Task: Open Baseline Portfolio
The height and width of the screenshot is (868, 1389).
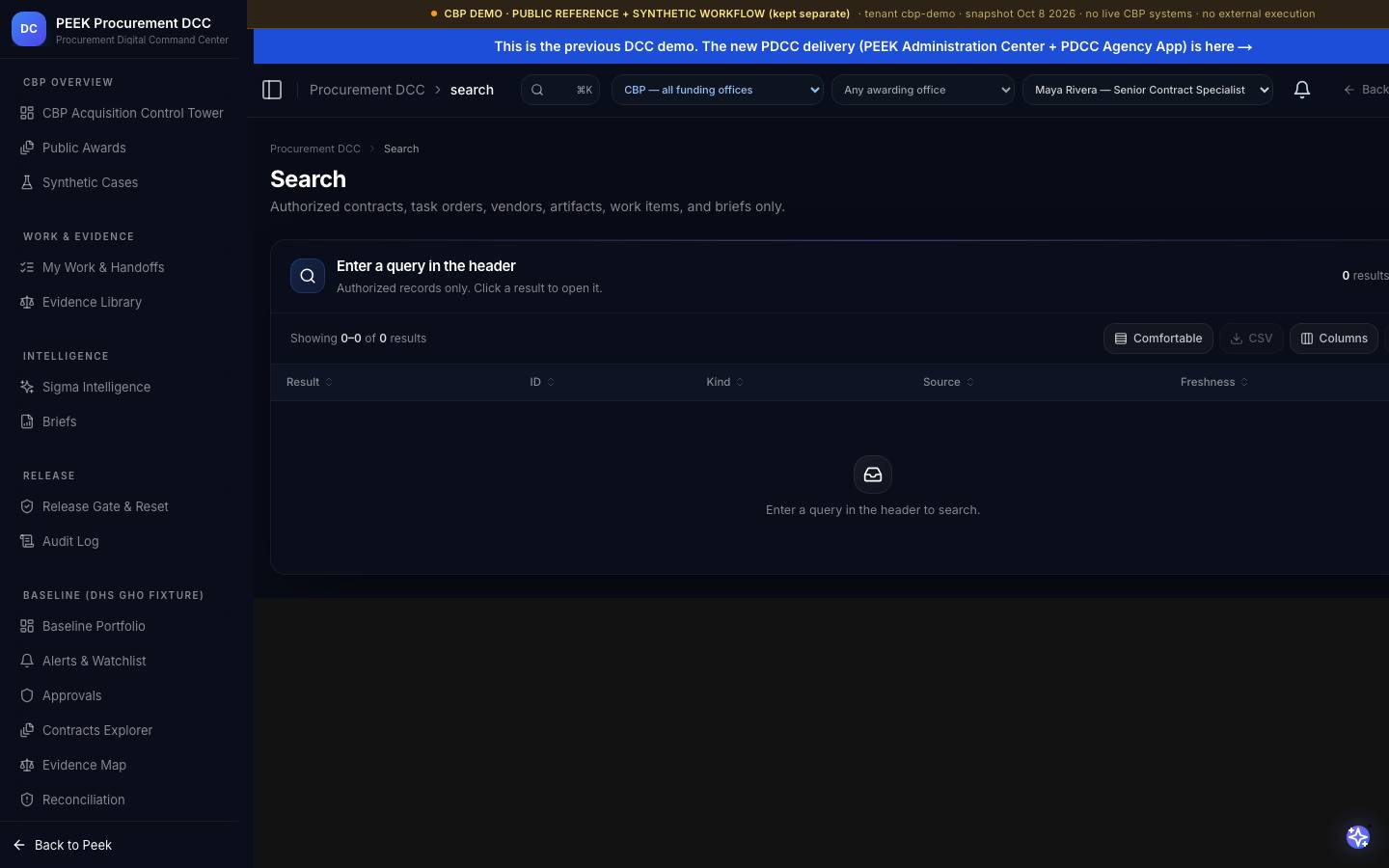Action: pos(122,626)
